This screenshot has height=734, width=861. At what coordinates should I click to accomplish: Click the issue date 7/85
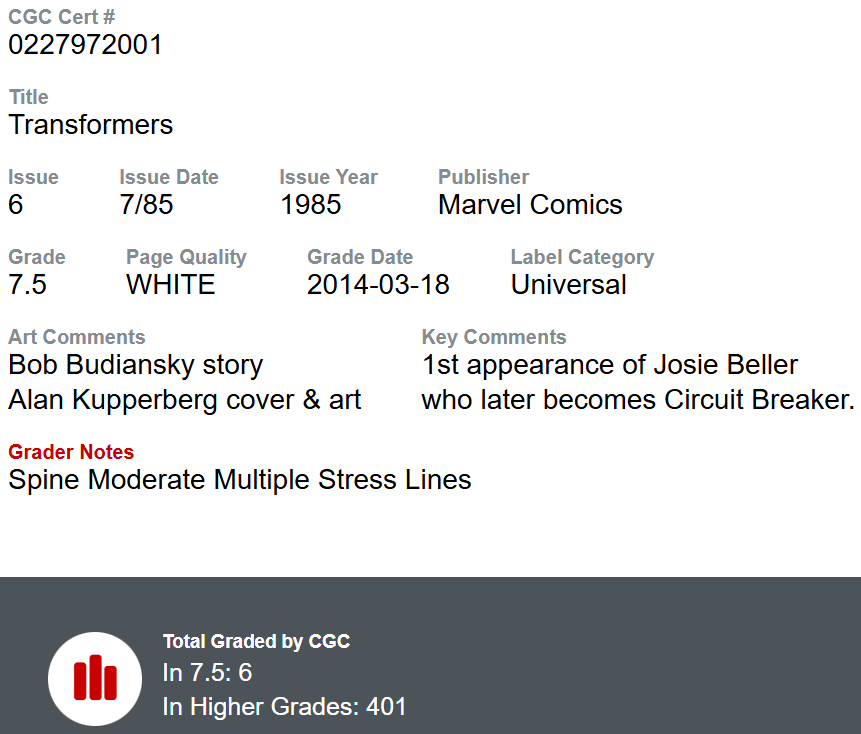click(146, 205)
